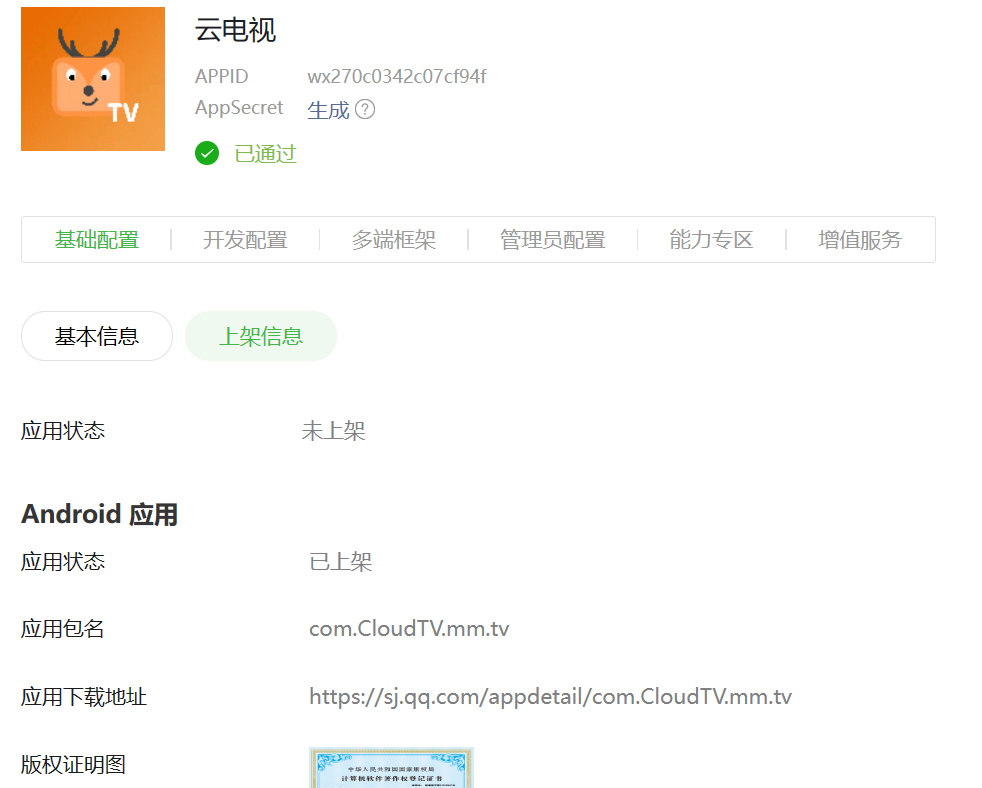The image size is (982, 788).
Task: Click the 版权证明图 label
Action: [x=73, y=765]
